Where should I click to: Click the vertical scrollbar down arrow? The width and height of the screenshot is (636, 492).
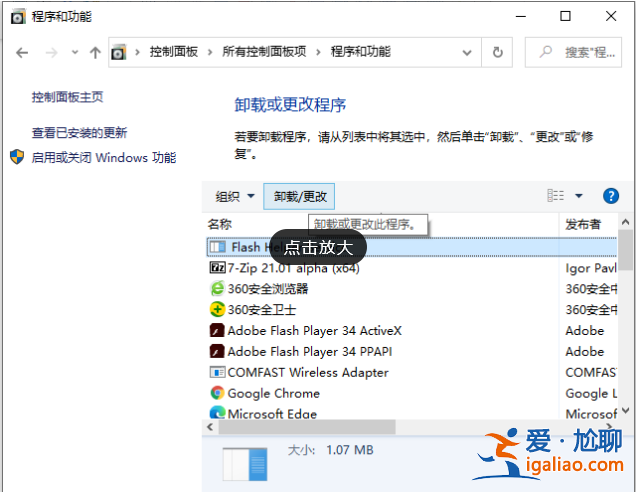(625, 410)
